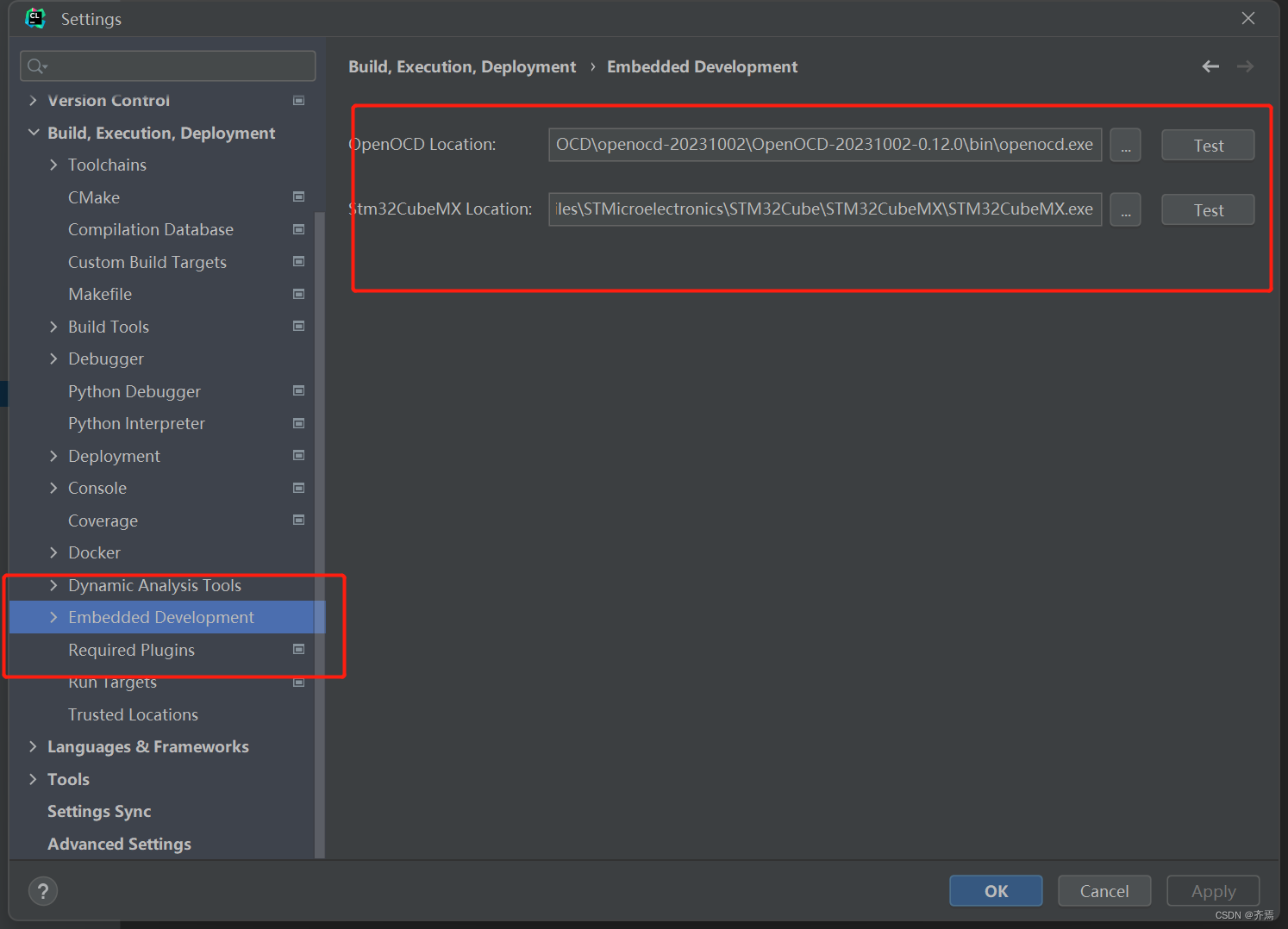The height and width of the screenshot is (929, 1288).
Task: Expand the Toolchains node
Action: [x=53, y=165]
